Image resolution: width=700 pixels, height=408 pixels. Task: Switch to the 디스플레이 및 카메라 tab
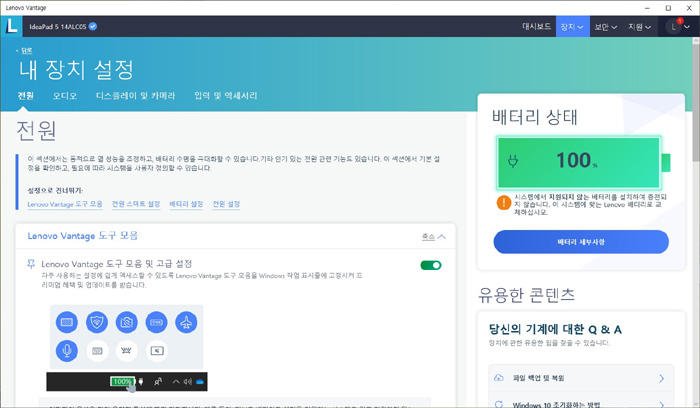click(x=135, y=96)
